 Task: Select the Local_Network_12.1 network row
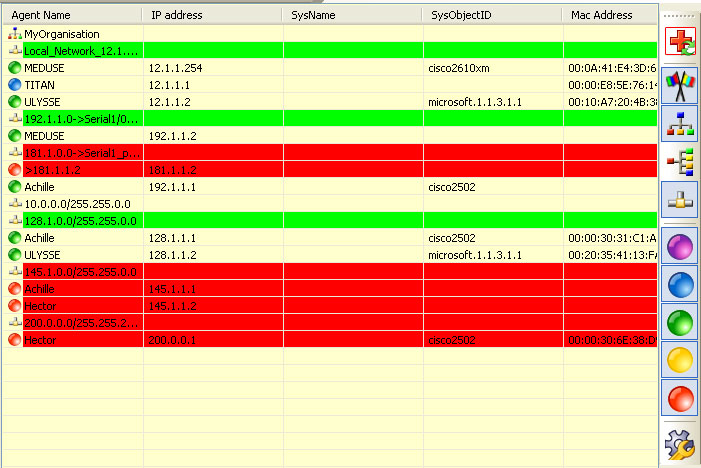point(330,51)
